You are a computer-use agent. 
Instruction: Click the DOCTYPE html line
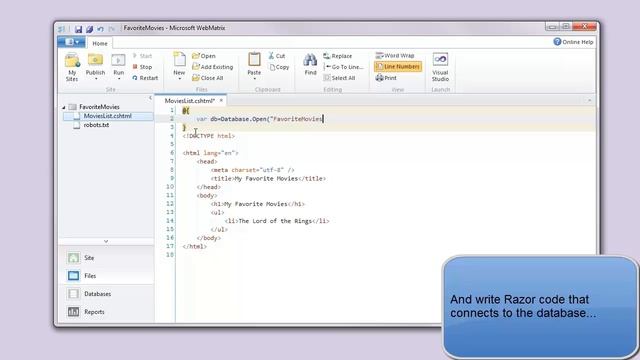[209, 136]
